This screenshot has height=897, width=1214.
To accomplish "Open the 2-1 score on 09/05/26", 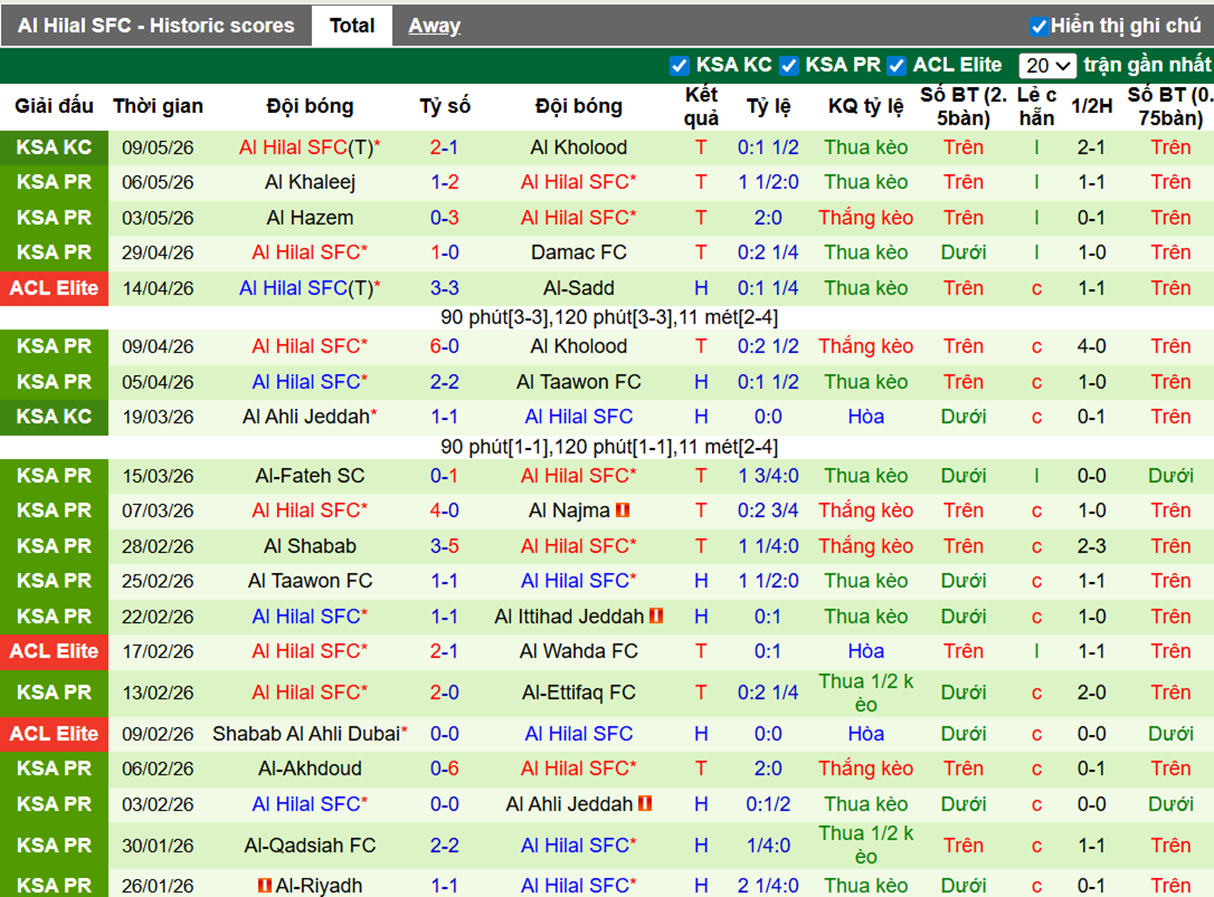I will (444, 147).
